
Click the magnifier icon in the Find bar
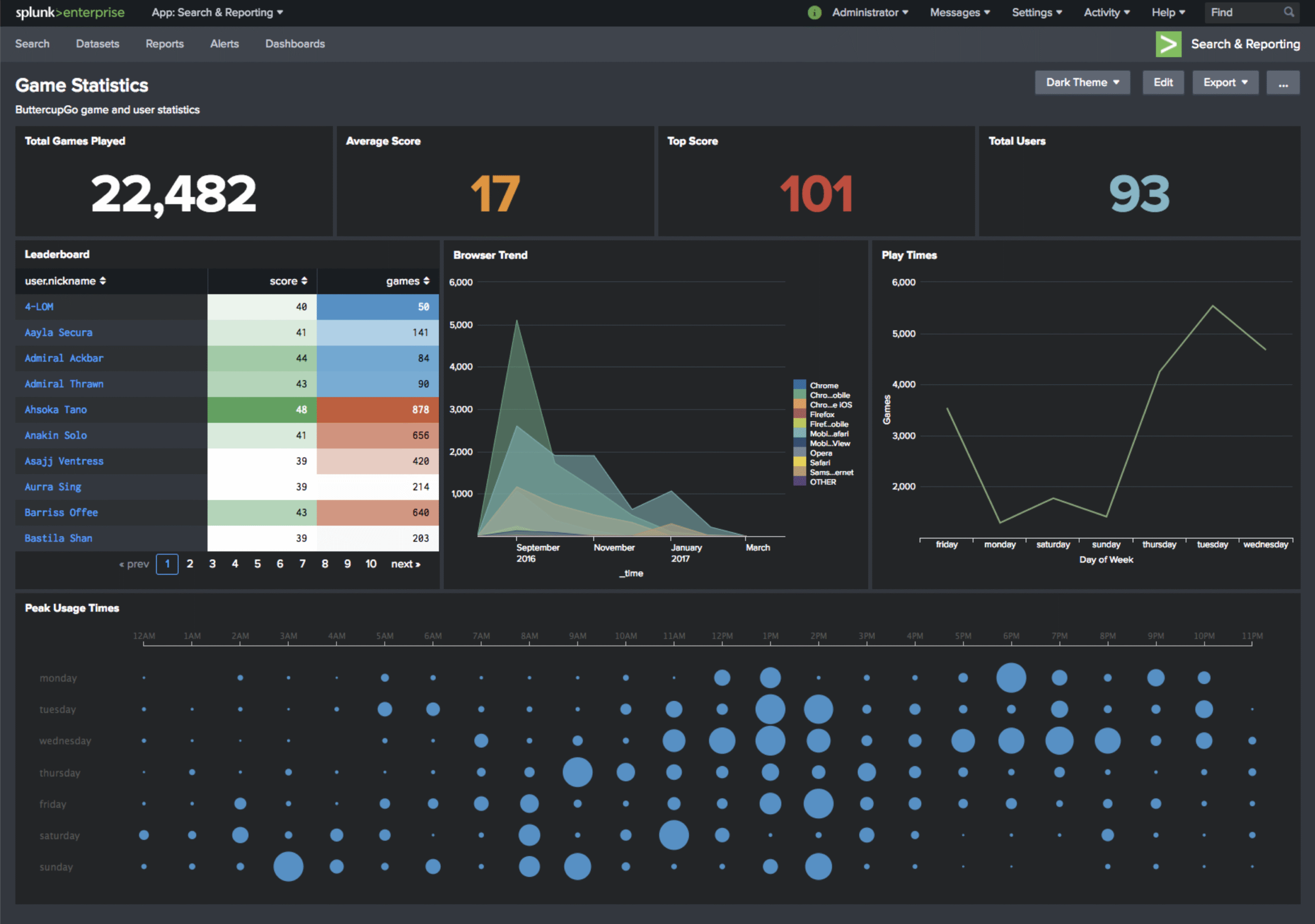click(1289, 12)
